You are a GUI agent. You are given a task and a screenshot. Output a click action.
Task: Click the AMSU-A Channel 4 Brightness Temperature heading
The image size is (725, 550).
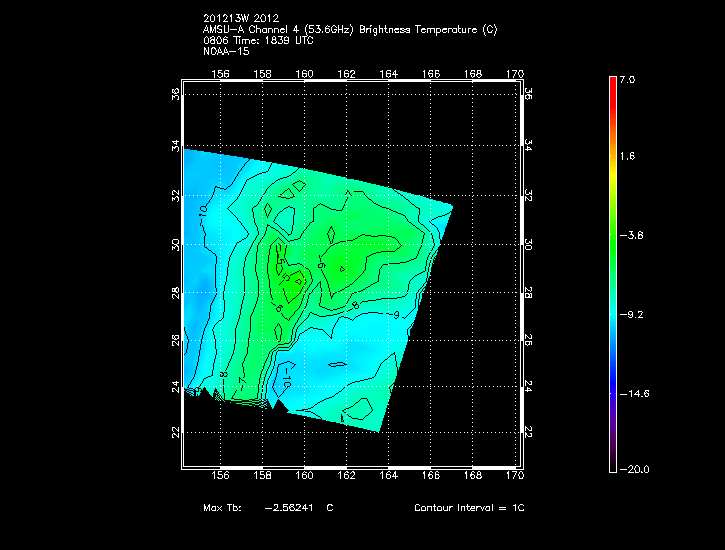[x=349, y=30]
